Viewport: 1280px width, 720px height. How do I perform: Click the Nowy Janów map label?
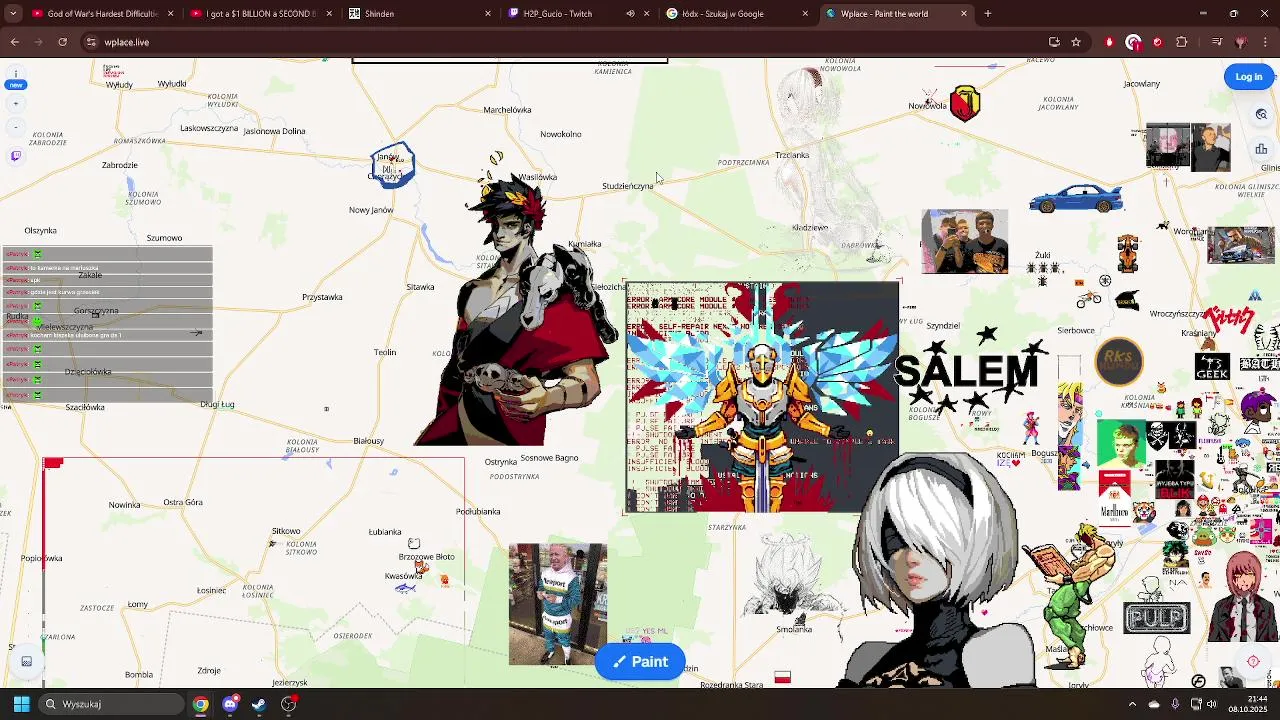pyautogui.click(x=371, y=210)
